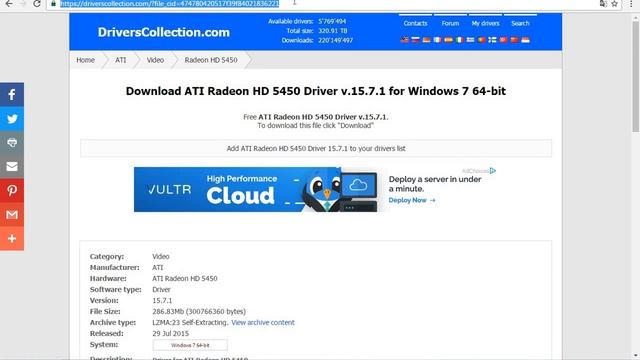The width and height of the screenshot is (640, 360).
Task: Click the page title Download ATI Radeon HD 5450 Driver
Action: pos(316,91)
